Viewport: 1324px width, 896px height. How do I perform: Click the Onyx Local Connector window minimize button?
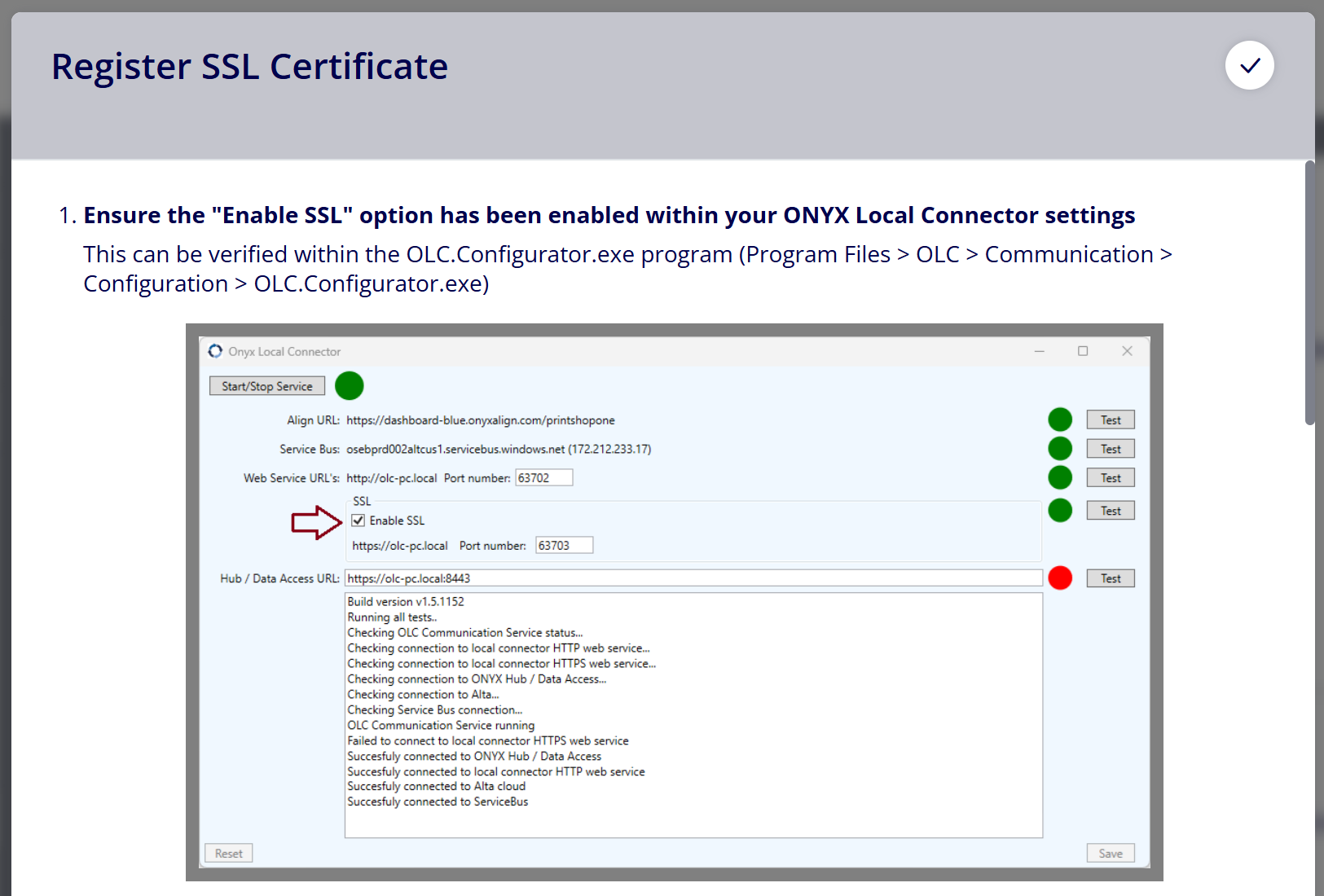click(x=1040, y=351)
